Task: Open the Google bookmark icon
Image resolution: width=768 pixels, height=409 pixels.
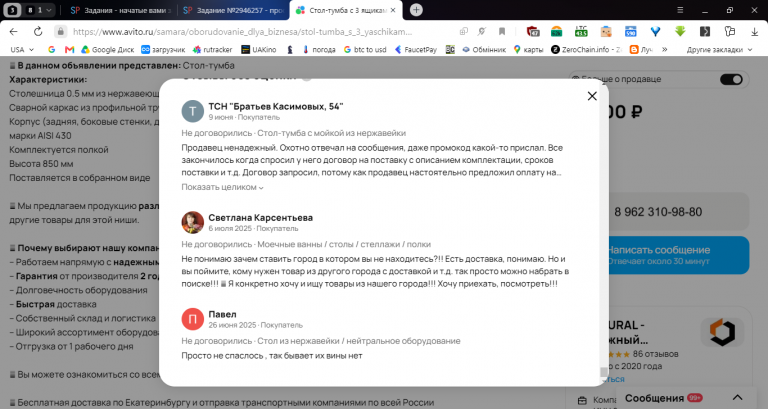Action: [52, 49]
